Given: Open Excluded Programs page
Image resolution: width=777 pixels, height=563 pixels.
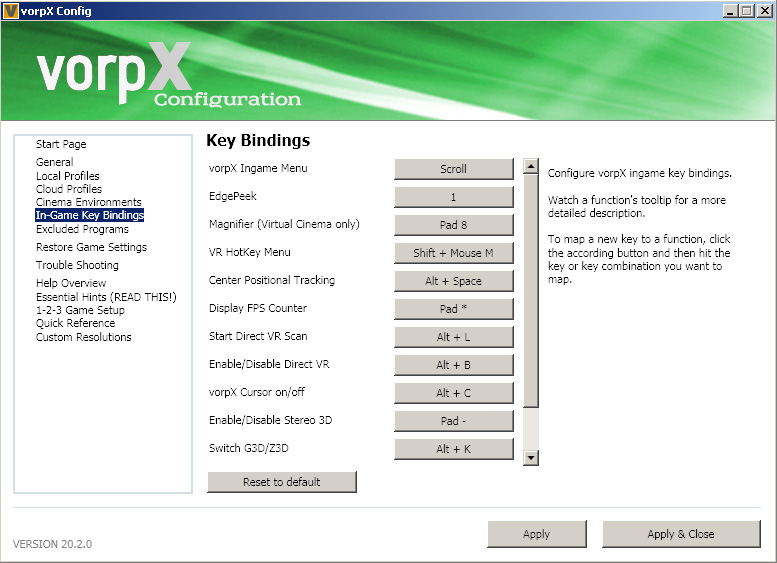Looking at the screenshot, I should click(82, 229).
